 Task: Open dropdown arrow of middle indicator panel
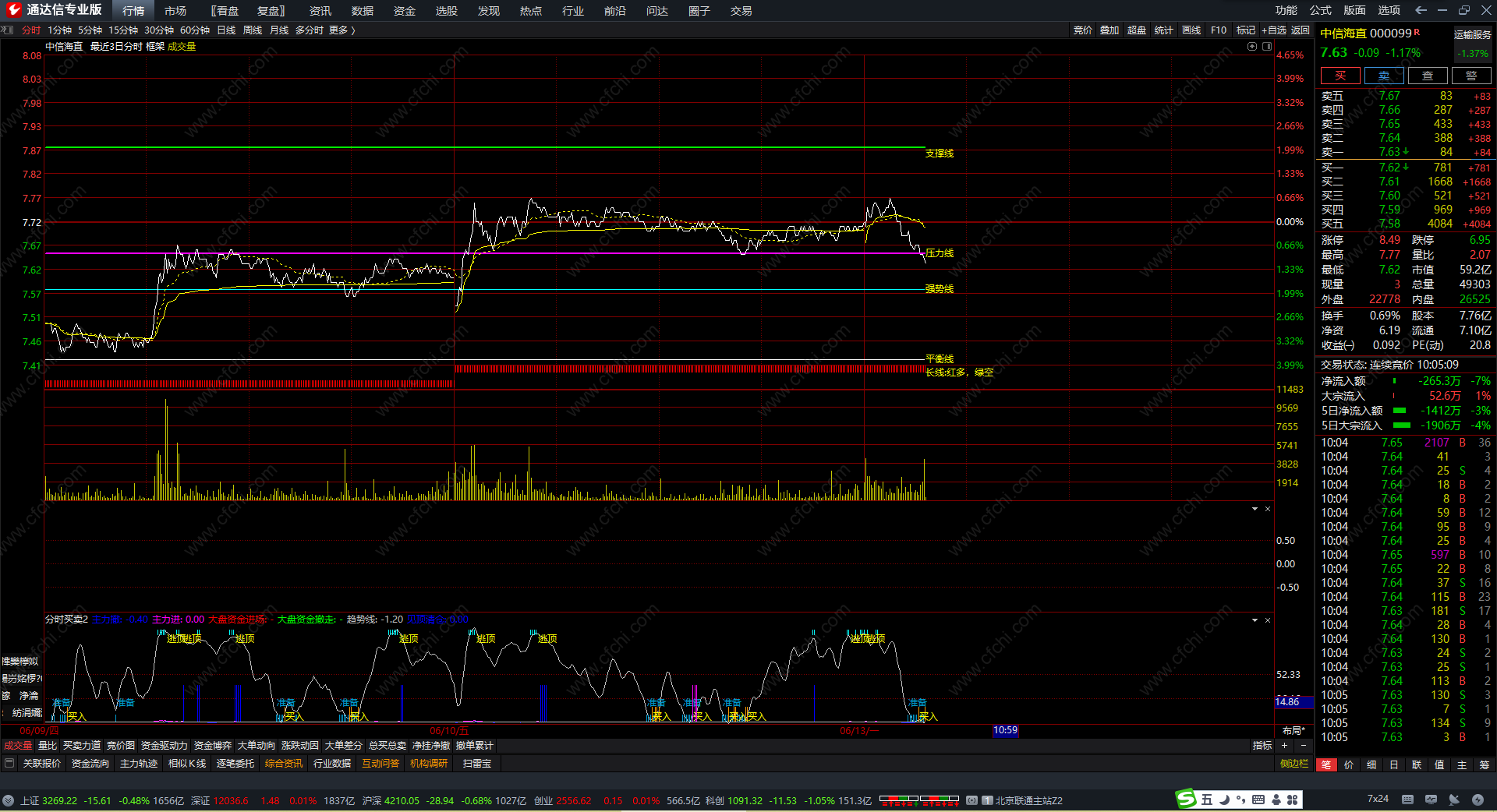[1255, 509]
